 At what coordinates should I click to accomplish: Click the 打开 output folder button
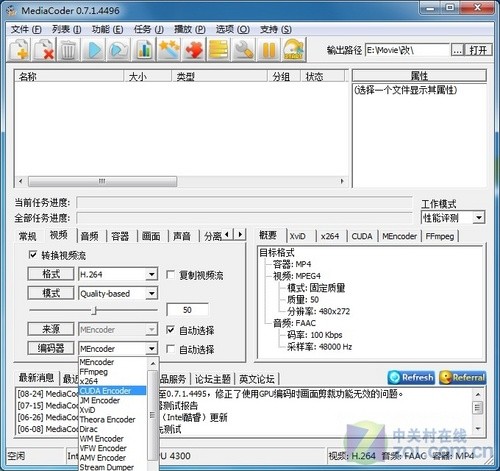[x=479, y=50]
